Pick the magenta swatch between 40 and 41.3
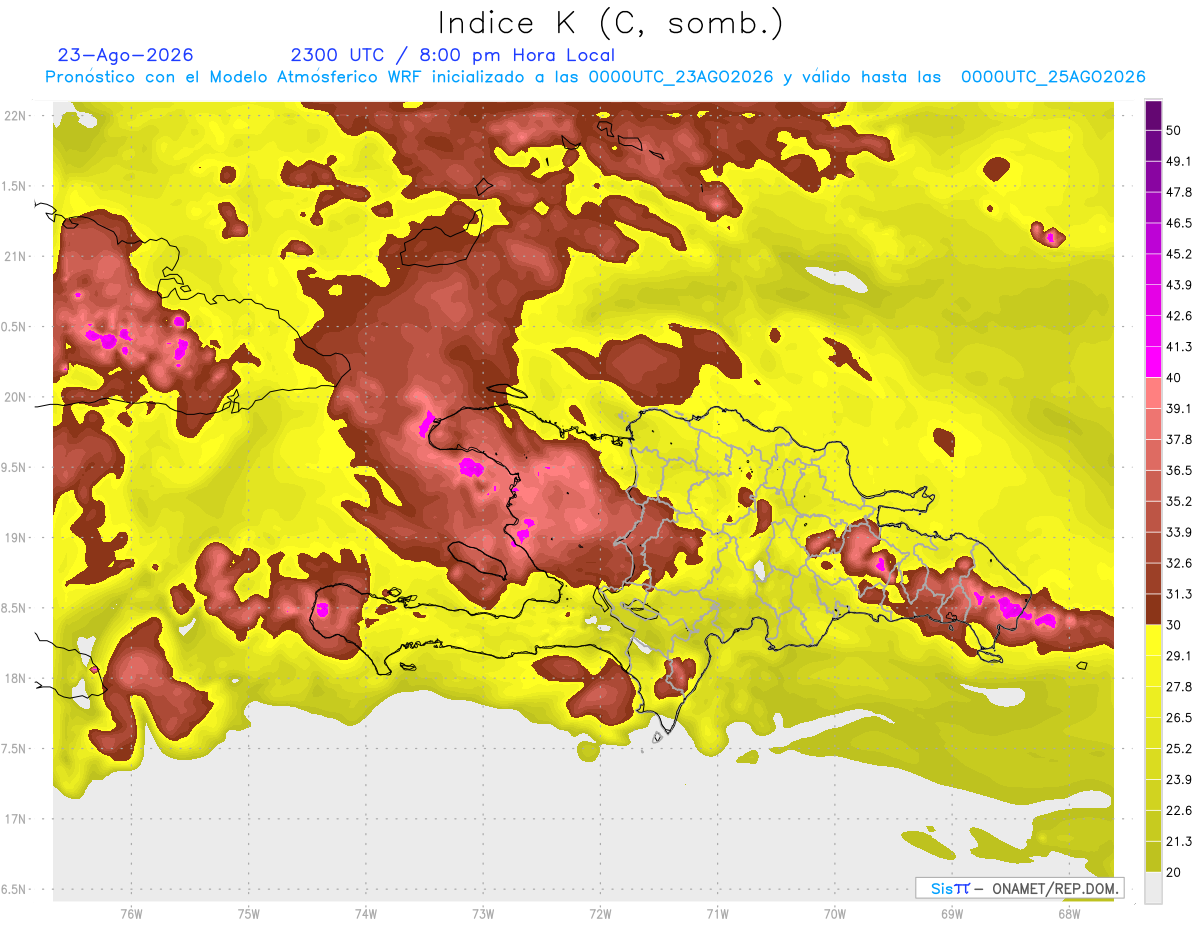Screen dimensions: 1200x927 pos(1154,363)
